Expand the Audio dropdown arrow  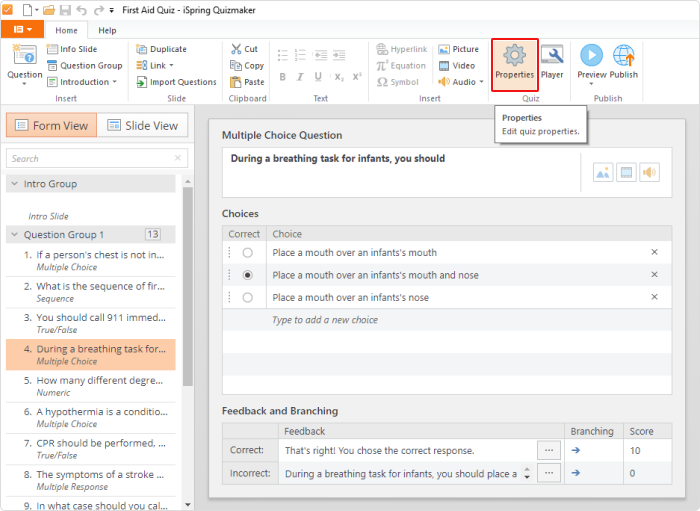click(x=481, y=82)
